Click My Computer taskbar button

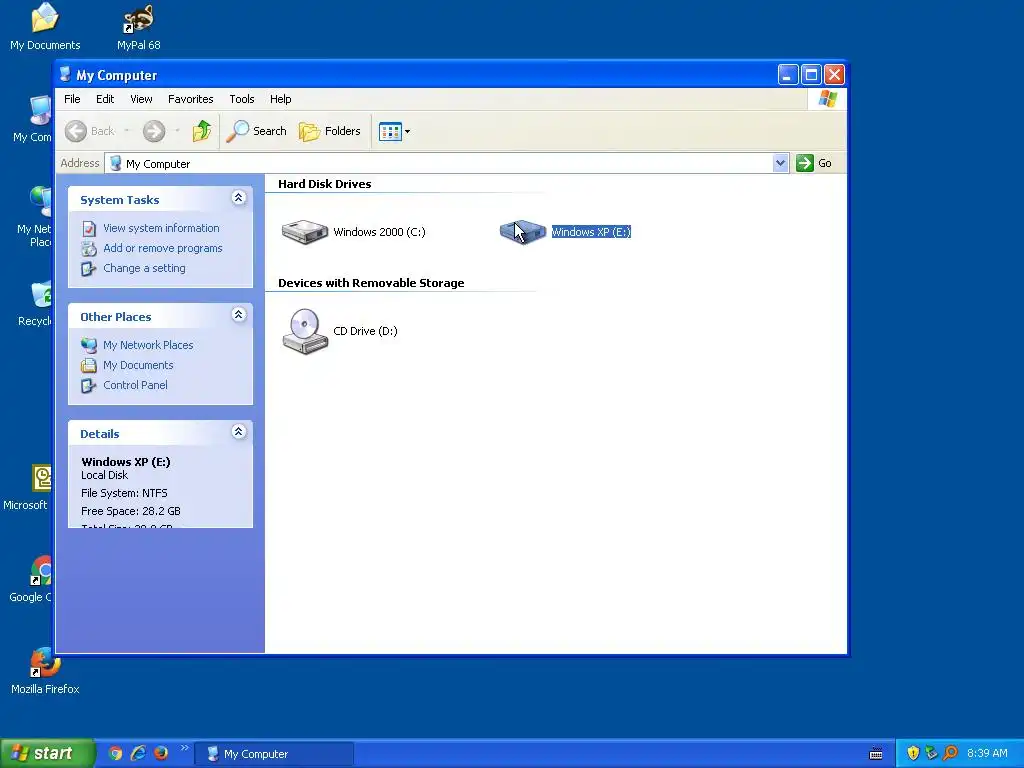[x=274, y=754]
